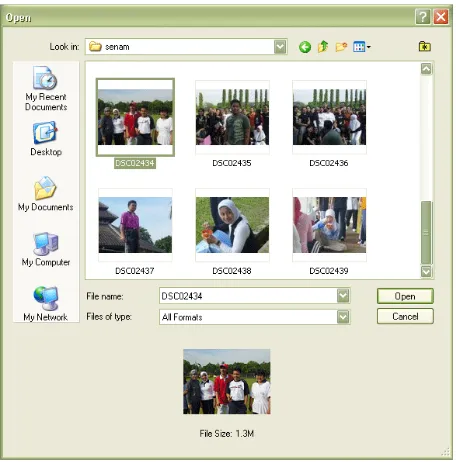
Task: Open My Network places
Action: tap(46, 304)
